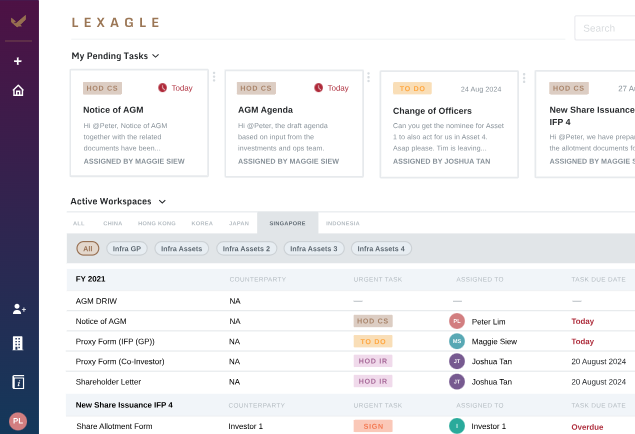Image resolution: width=635 pixels, height=434 pixels.
Task: Click the clock icon on Notice of AGM card
Action: 162,87
